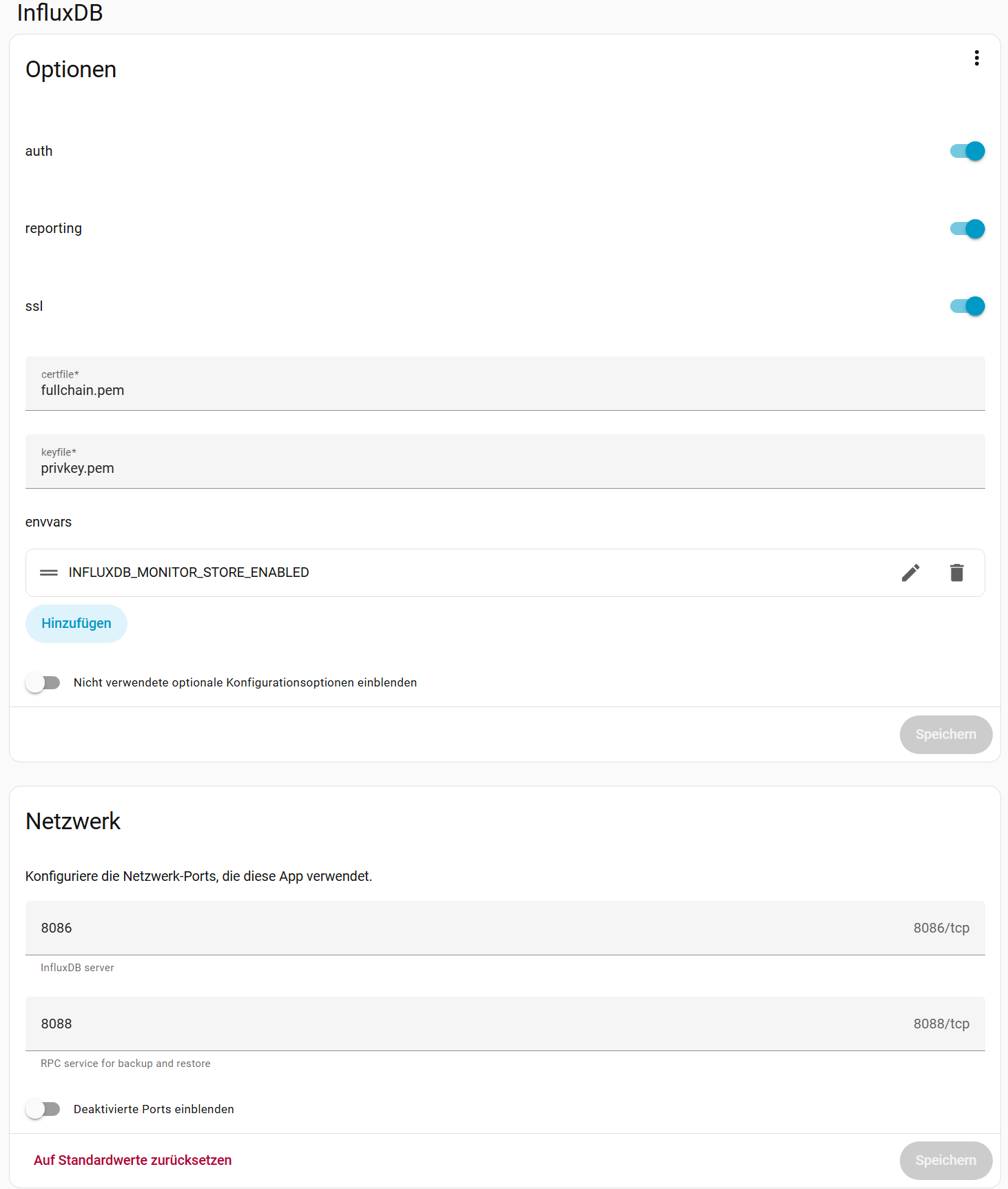
Task: Focus the certfile input field
Action: [504, 390]
